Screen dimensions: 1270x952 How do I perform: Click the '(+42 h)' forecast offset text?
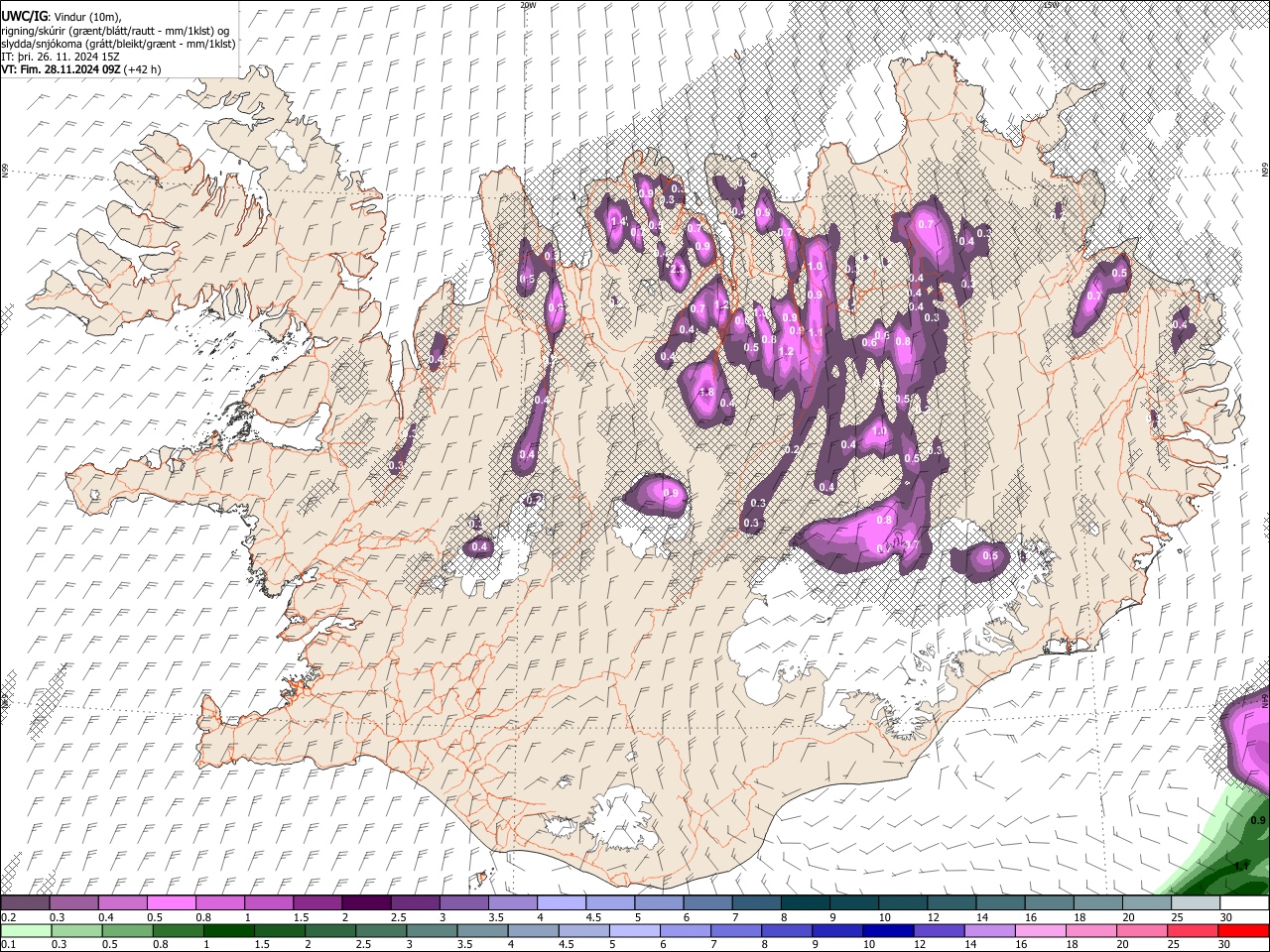point(143,69)
